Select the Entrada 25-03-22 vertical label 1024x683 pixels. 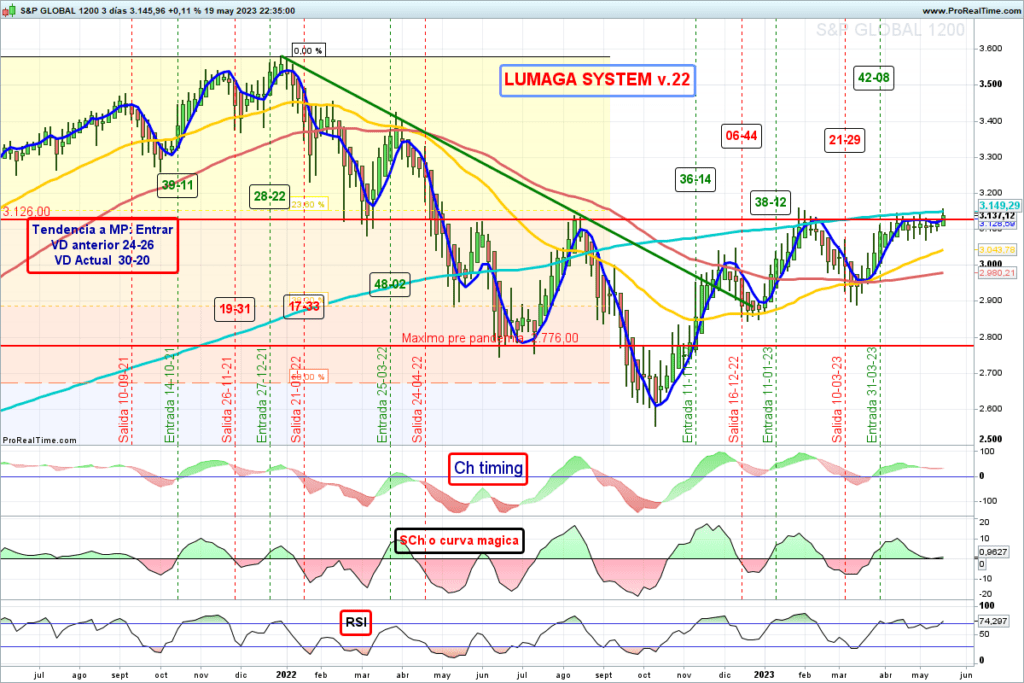[x=382, y=396]
